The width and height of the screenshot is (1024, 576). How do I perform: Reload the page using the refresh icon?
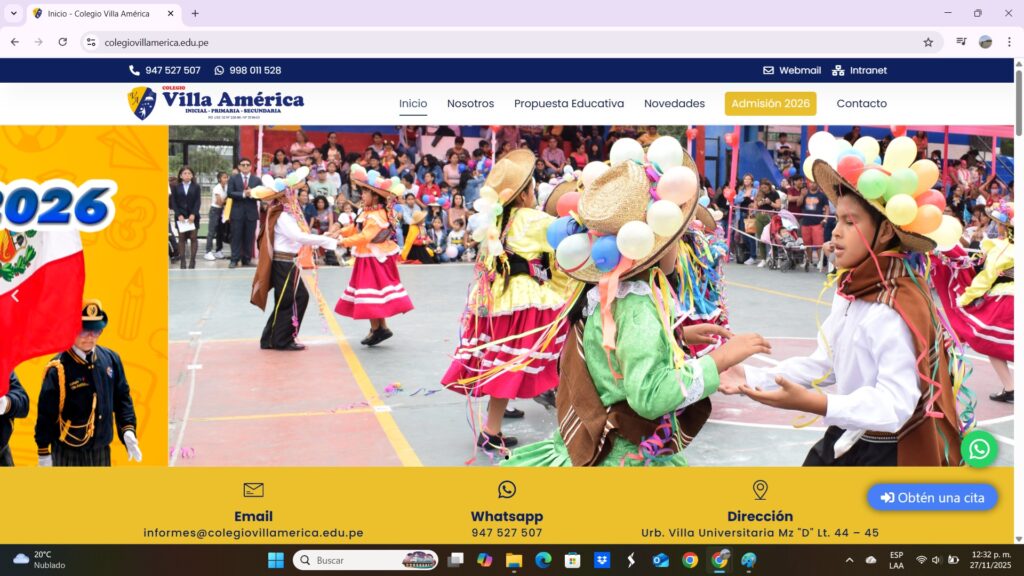point(63,42)
